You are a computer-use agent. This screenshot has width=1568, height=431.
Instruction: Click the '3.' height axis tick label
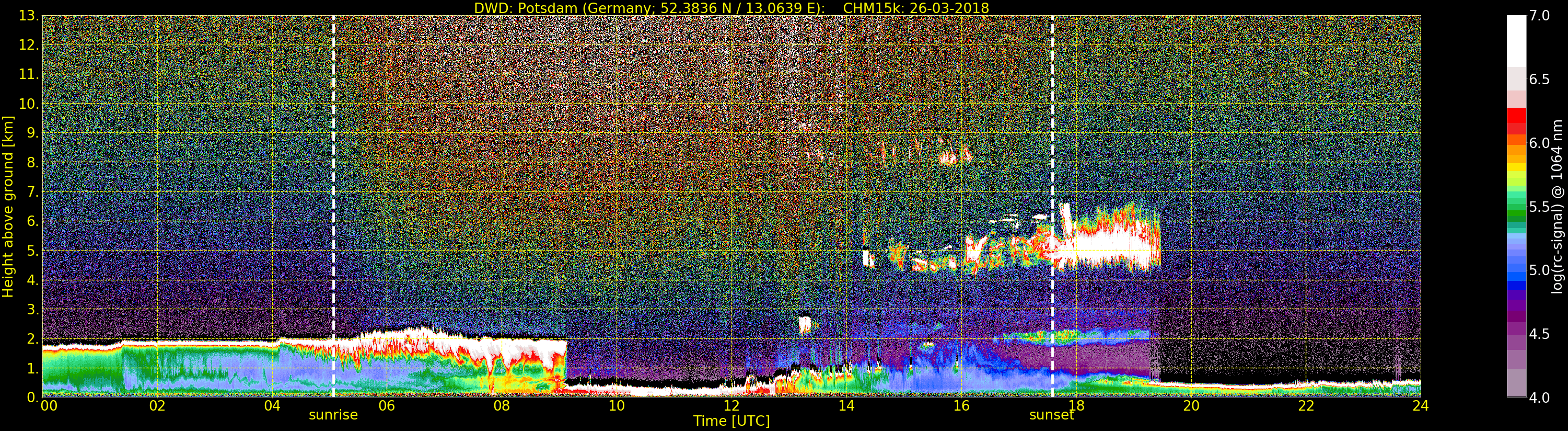tap(33, 309)
